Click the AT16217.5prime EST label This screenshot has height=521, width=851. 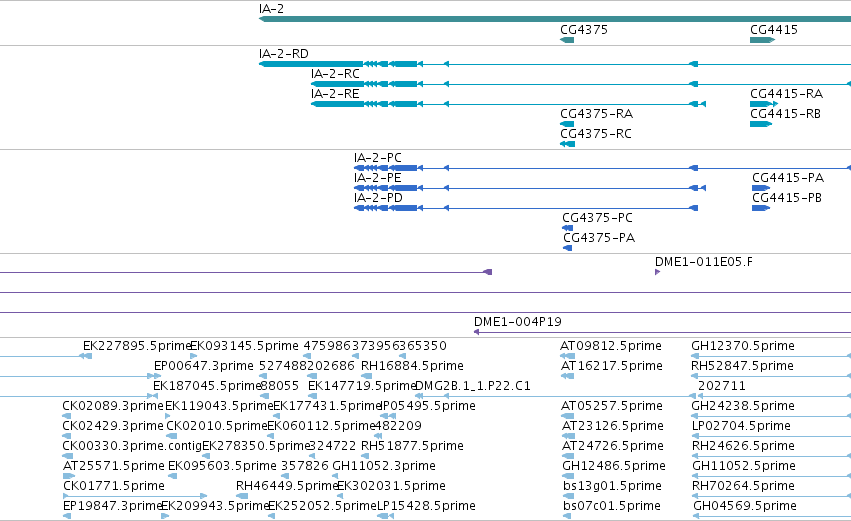coord(612,366)
